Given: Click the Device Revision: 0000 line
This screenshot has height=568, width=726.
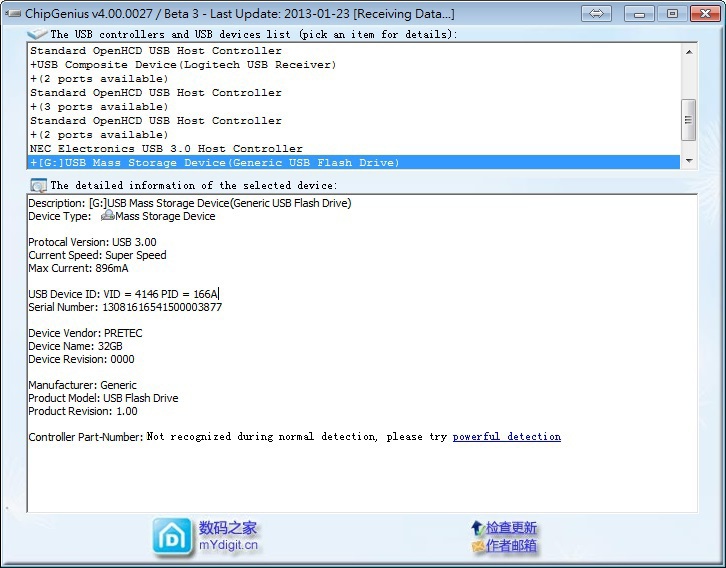Looking at the screenshot, I should (81, 359).
